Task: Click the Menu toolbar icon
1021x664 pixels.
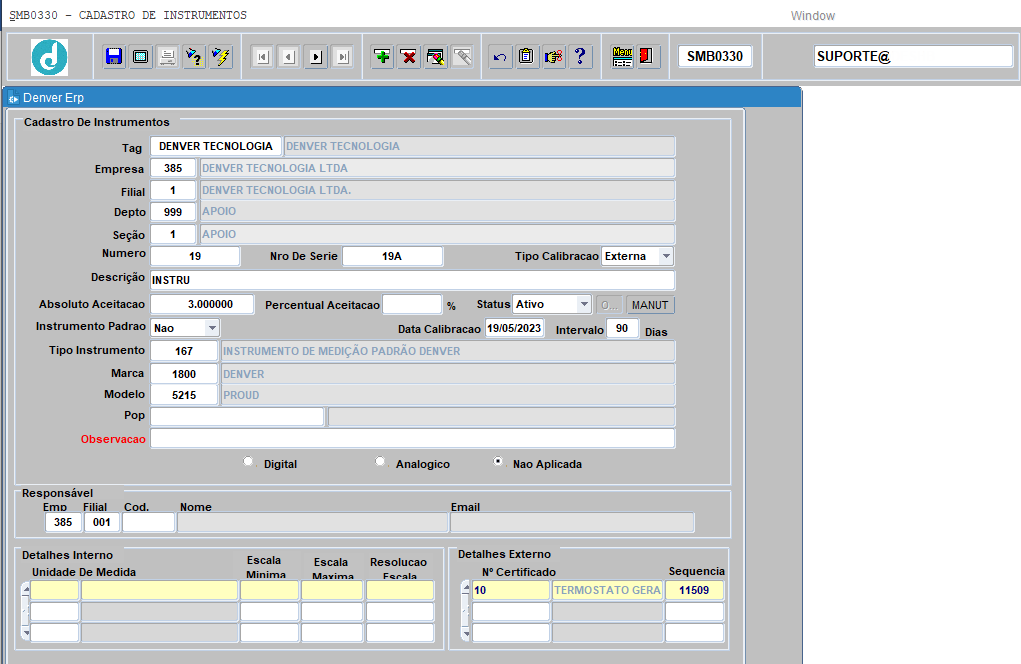Action: (x=622, y=57)
